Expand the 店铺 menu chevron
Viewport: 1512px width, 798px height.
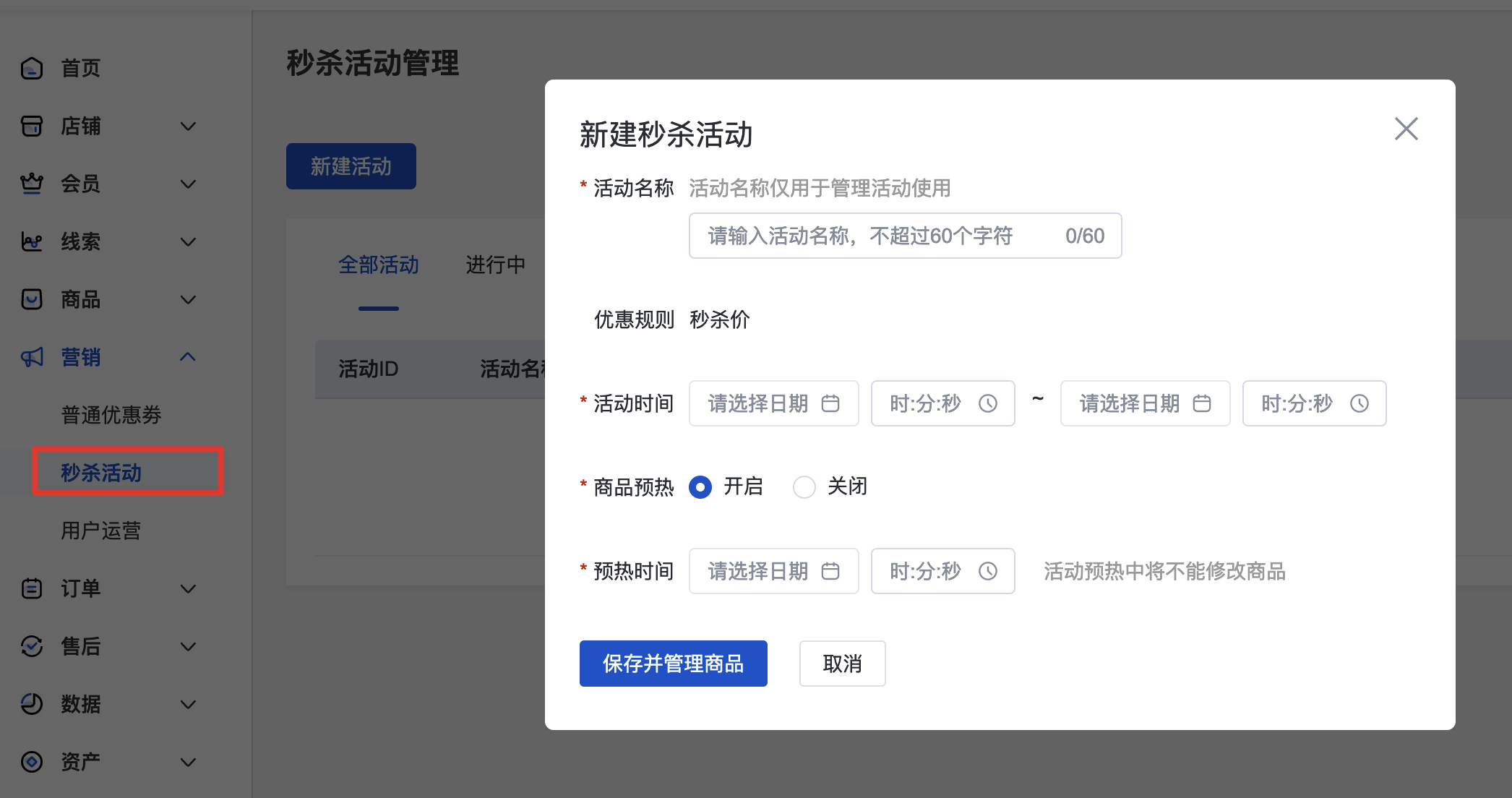click(188, 126)
